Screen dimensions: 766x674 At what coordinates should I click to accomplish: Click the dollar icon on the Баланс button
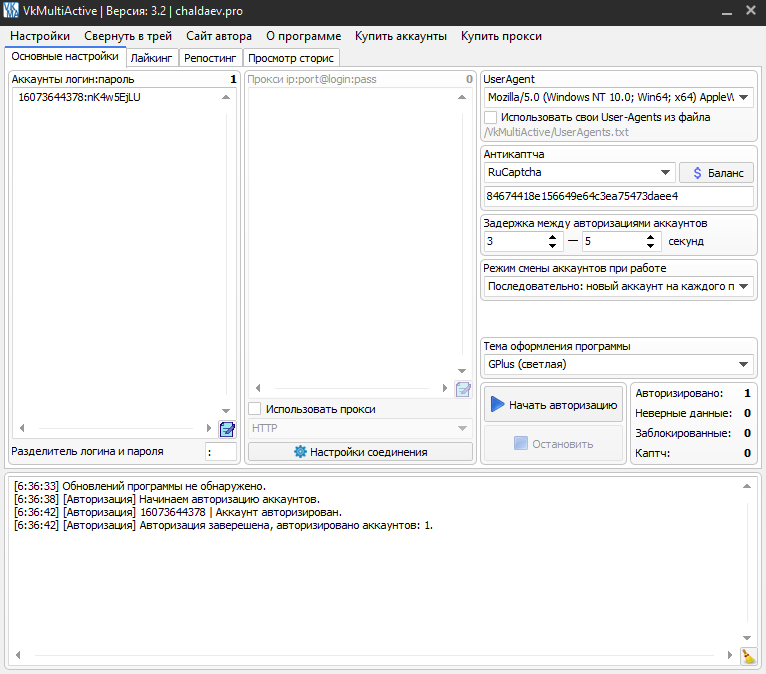point(697,173)
